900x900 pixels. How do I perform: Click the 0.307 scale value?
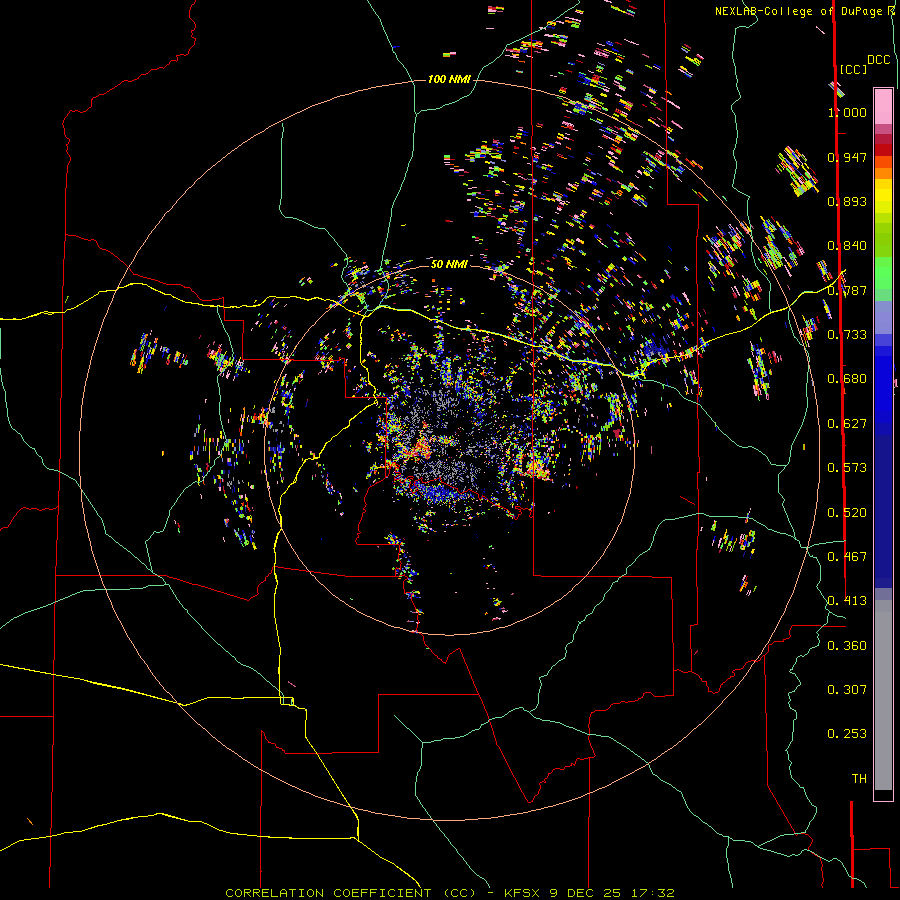[x=847, y=690]
